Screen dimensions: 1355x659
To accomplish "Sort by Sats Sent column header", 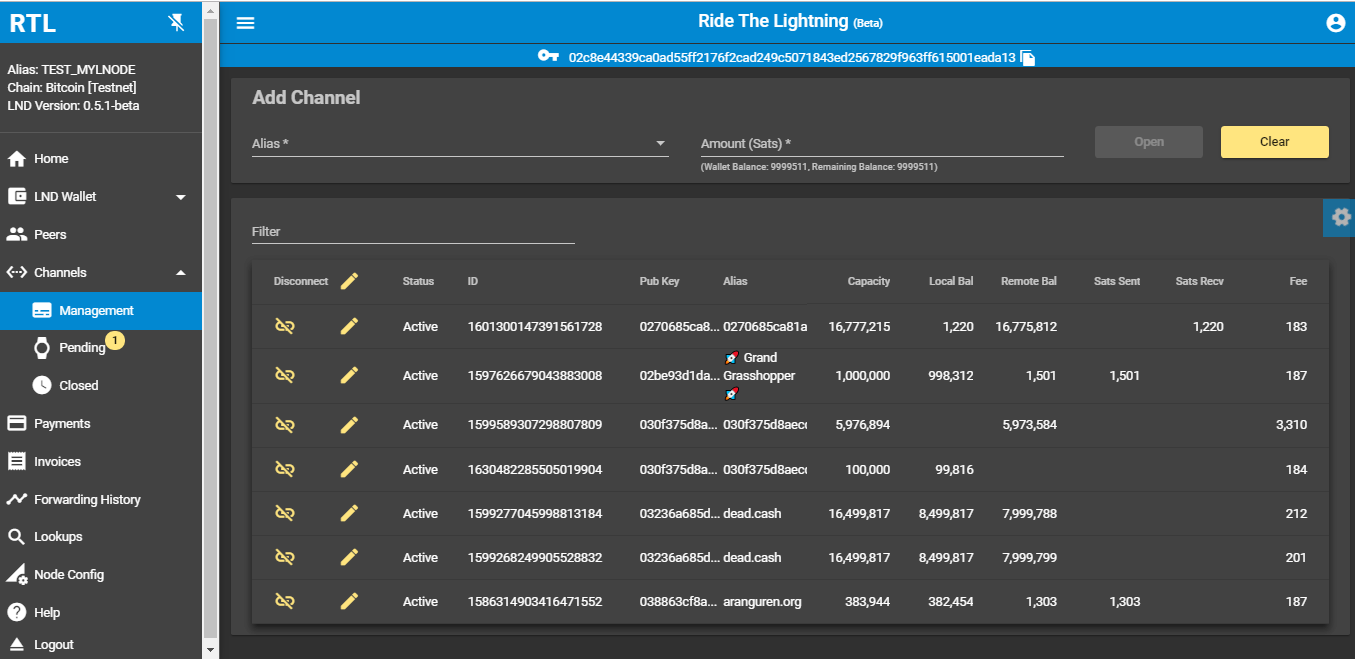I will click(1117, 281).
